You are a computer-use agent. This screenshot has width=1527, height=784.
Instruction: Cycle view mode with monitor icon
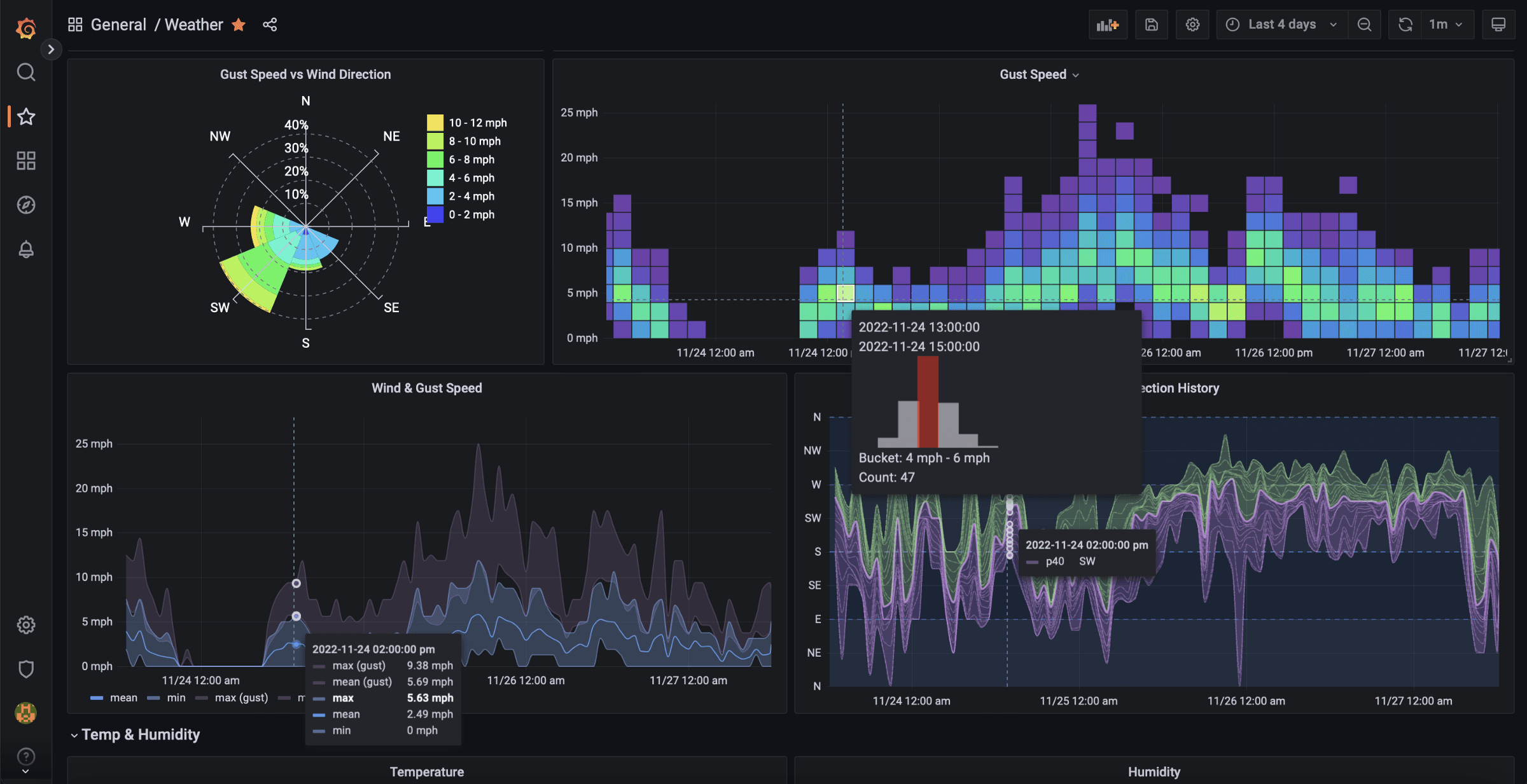pos(1498,25)
